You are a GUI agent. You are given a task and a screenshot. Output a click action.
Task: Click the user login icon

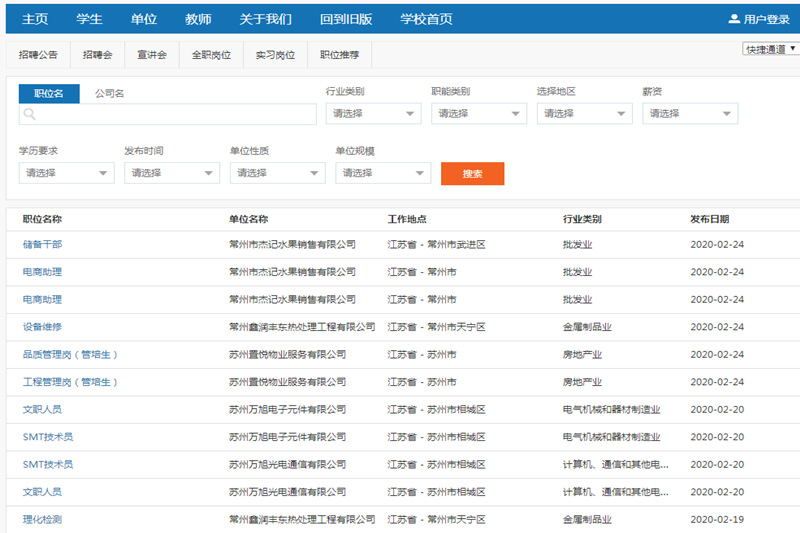[734, 19]
